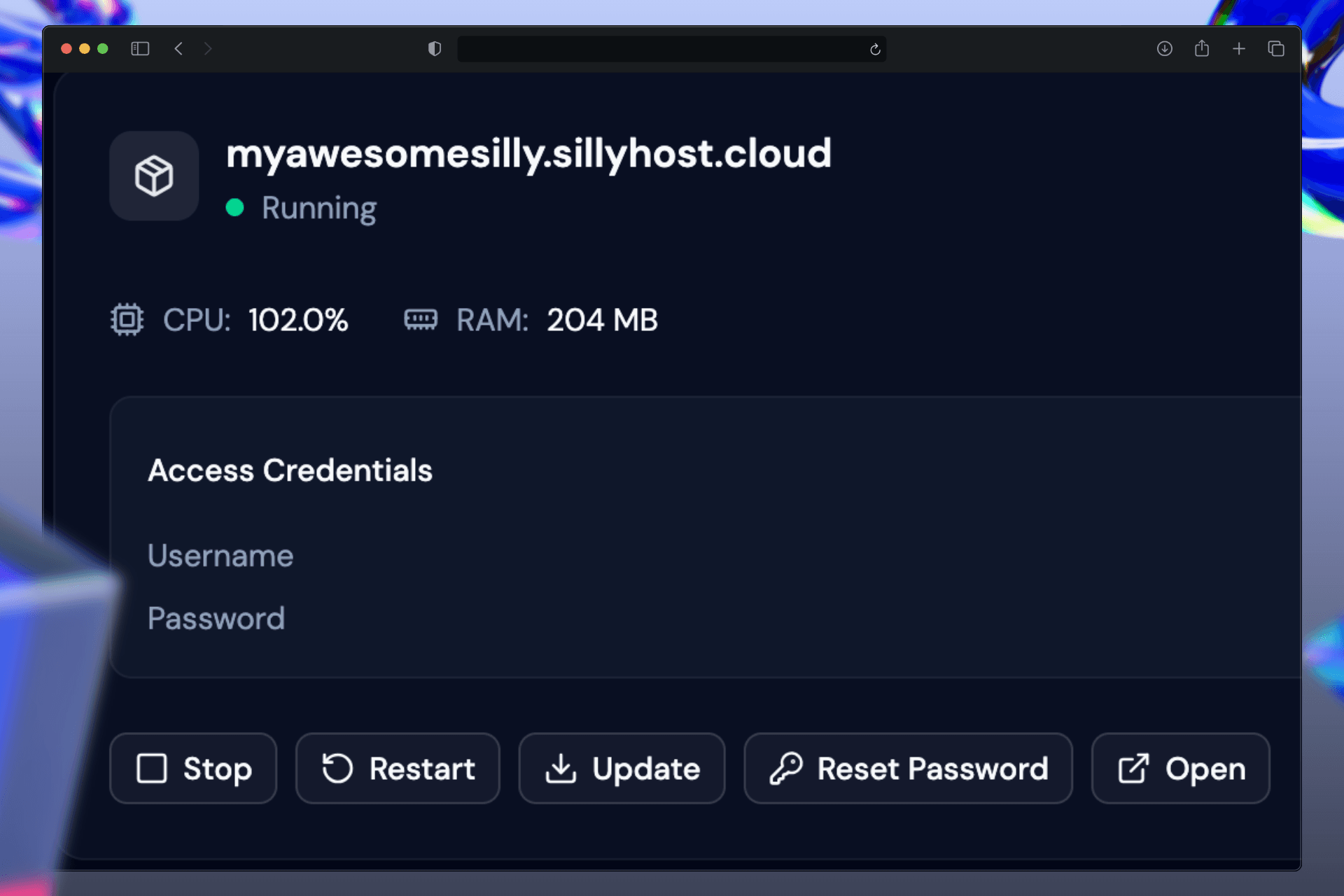Click the restart circular arrow icon
The height and width of the screenshot is (896, 1344).
(337, 768)
